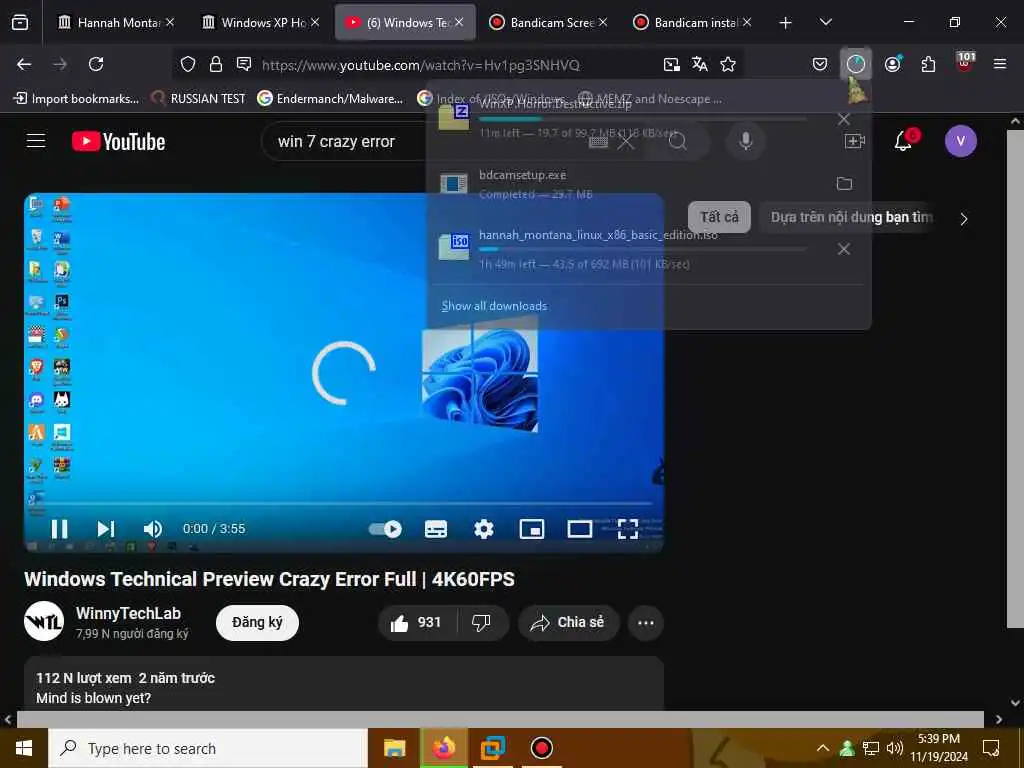The height and width of the screenshot is (768, 1024).
Task: Enter fullscreen video mode
Action: 628,528
